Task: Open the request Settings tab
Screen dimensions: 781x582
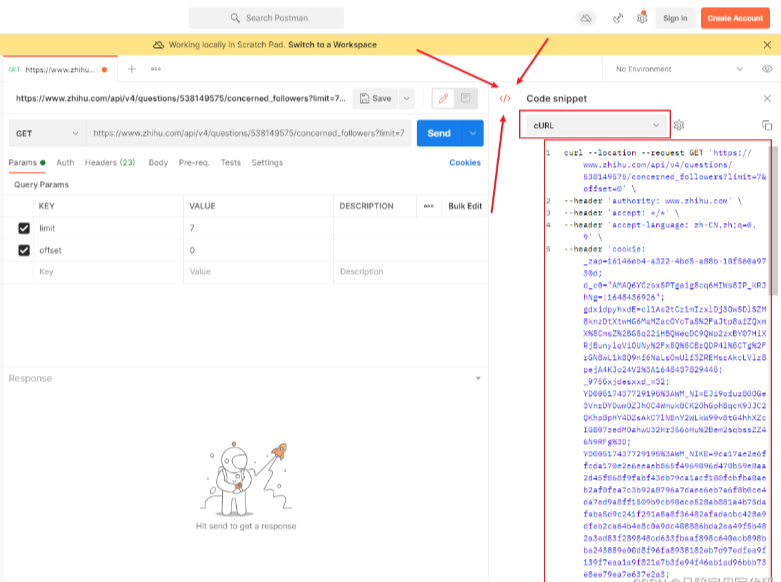Action: [267, 162]
